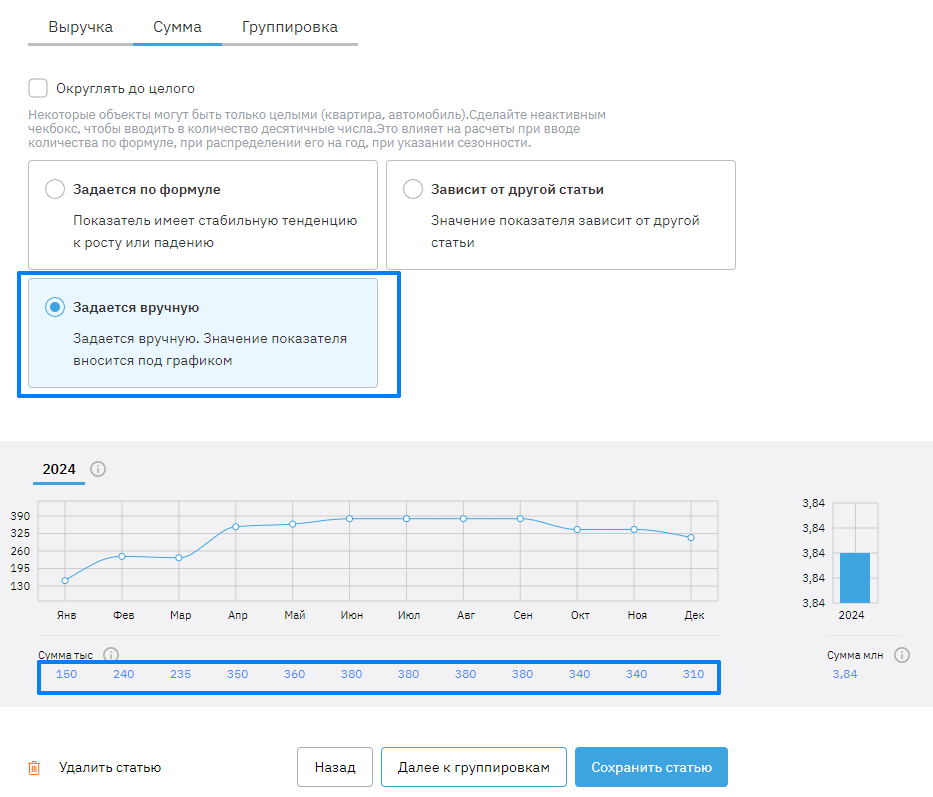Edit the December value 310 field
The image size is (933, 797).
click(692, 674)
